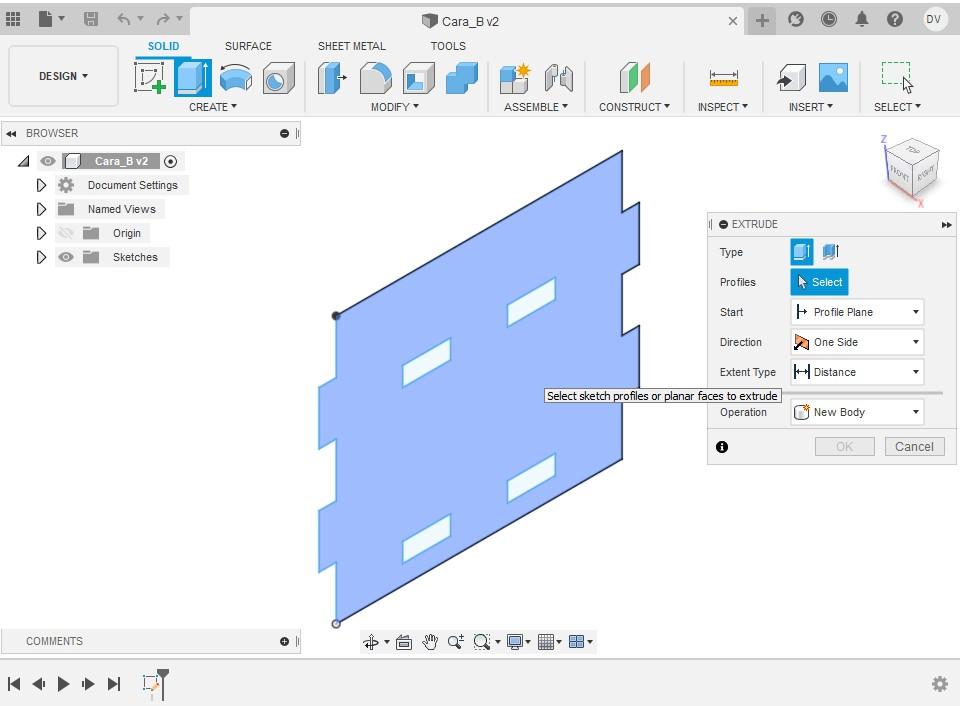Click the Save icon
960x706 pixels.
tap(91, 19)
